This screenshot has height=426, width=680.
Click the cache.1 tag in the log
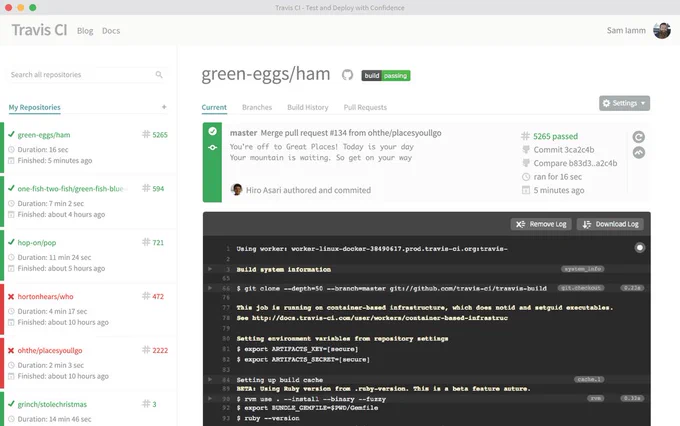(x=589, y=379)
